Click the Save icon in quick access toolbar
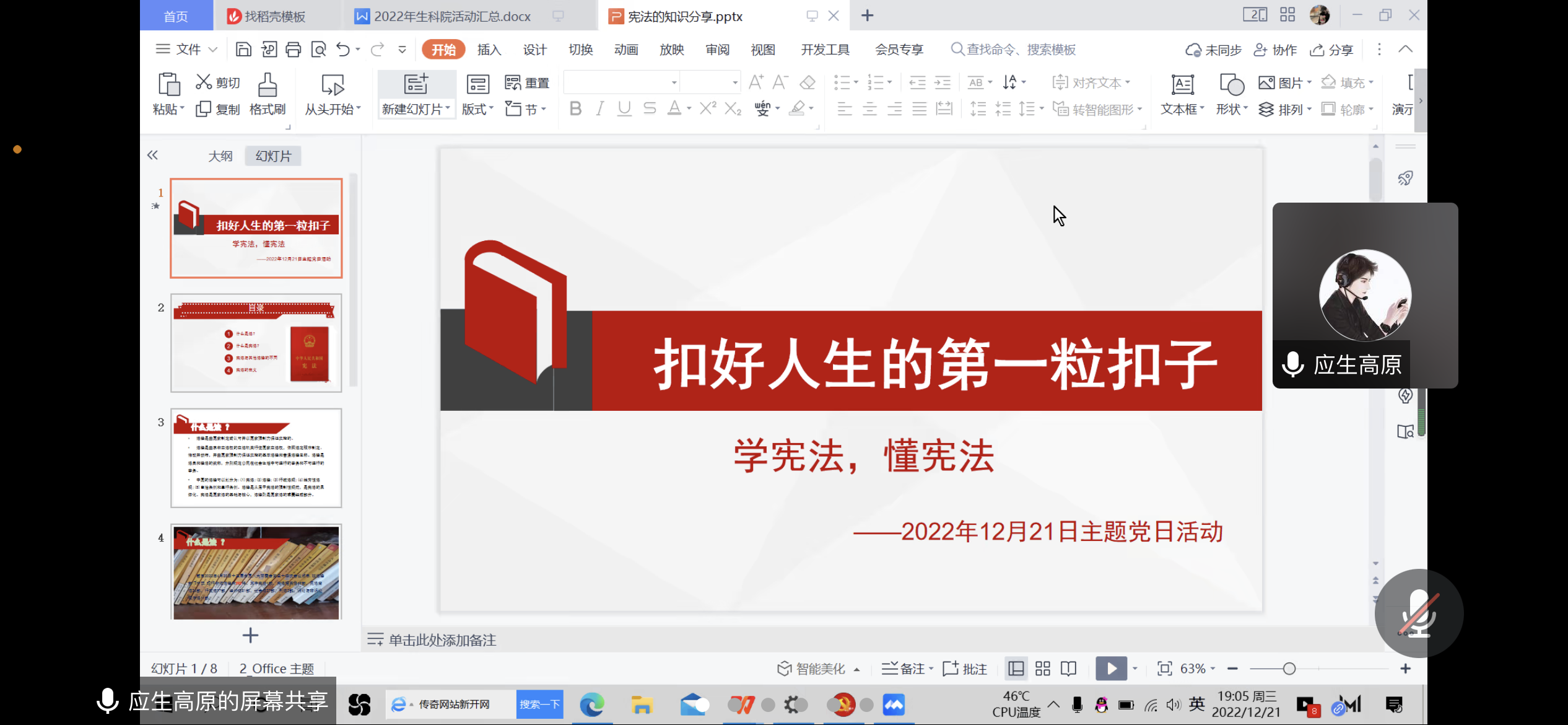Screen dimensions: 1568x725 pos(243,50)
